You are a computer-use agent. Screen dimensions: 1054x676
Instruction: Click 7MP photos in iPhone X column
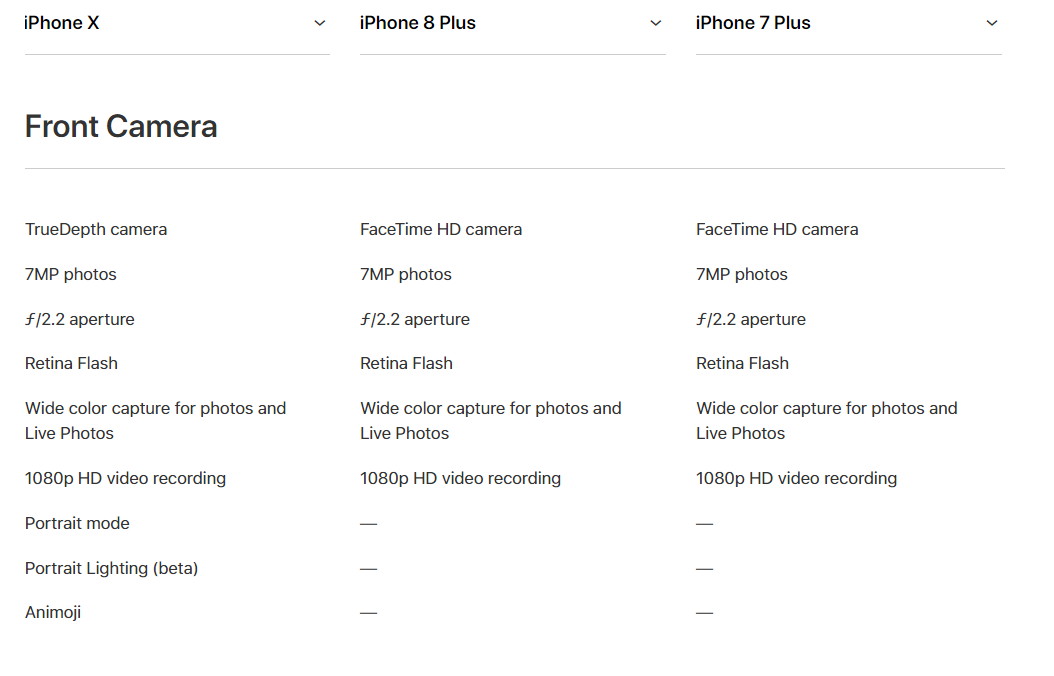point(70,274)
